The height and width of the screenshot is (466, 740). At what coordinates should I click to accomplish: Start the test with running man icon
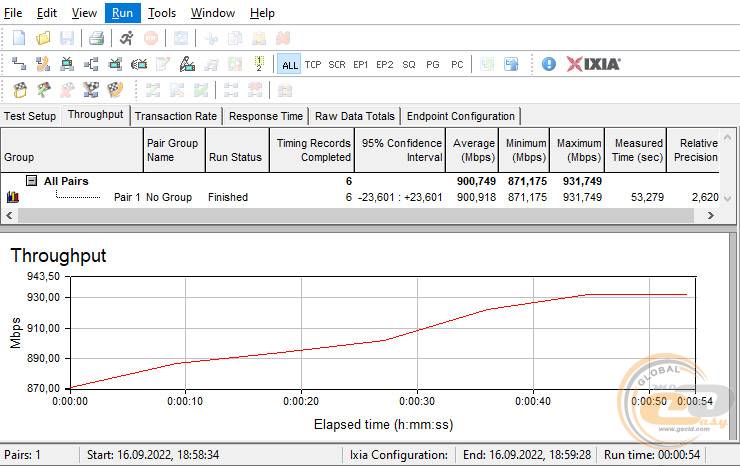(126, 38)
